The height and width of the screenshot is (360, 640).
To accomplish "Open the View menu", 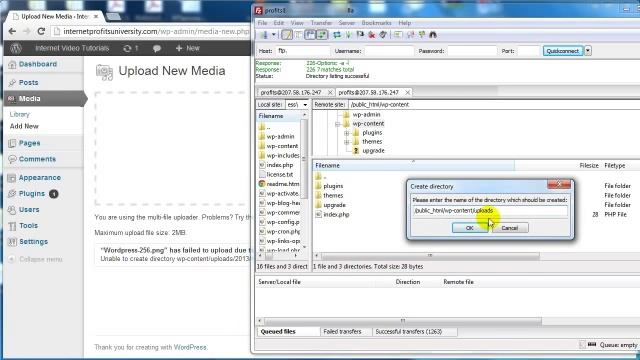I will pos(297,23).
